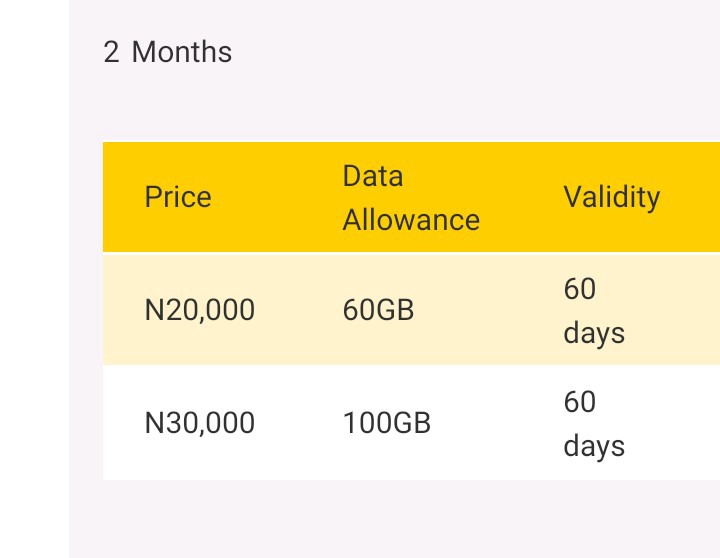Click the 60 days validity for 60GB
Image resolution: width=720 pixels, height=558 pixels.
coord(594,310)
